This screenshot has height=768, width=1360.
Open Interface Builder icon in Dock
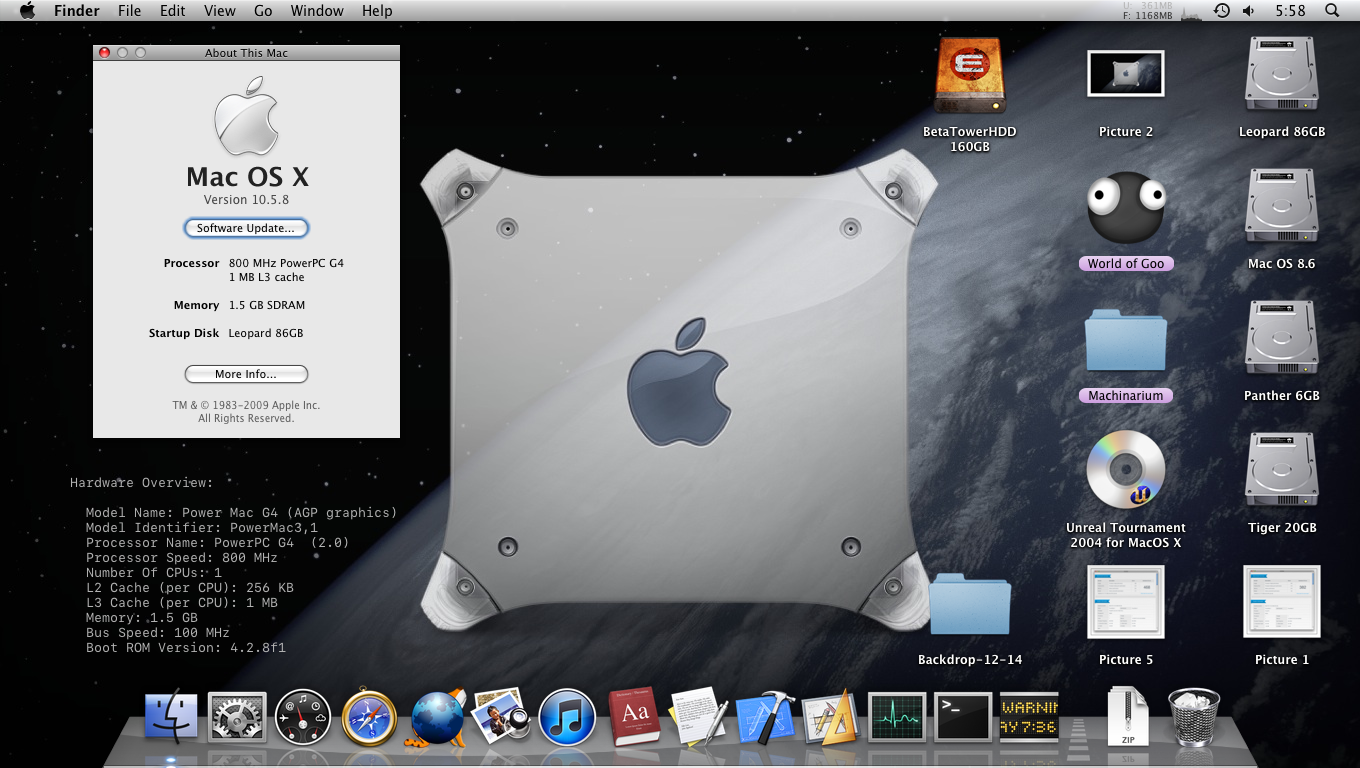[x=831, y=716]
